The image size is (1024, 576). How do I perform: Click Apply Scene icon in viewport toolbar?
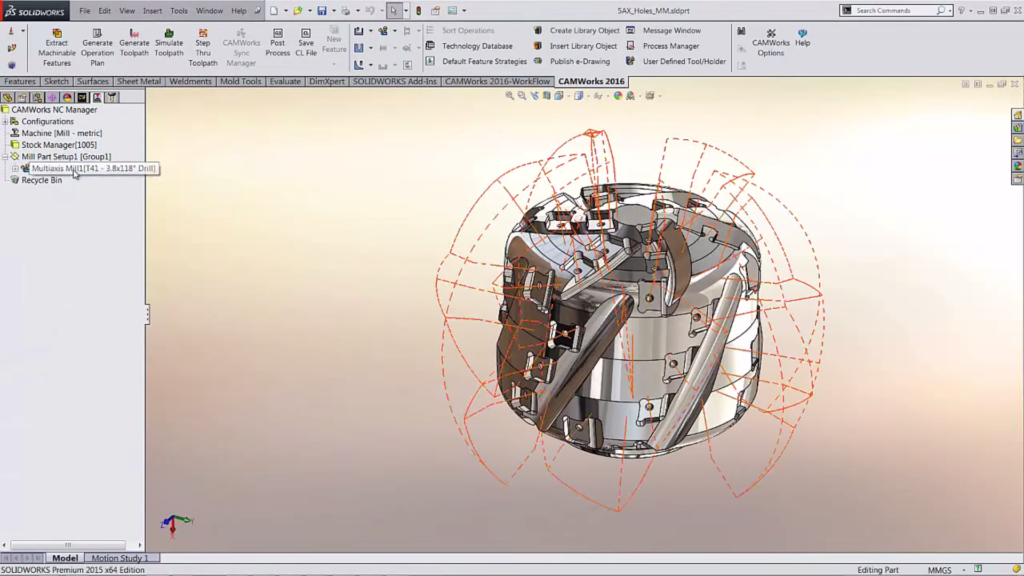630,95
